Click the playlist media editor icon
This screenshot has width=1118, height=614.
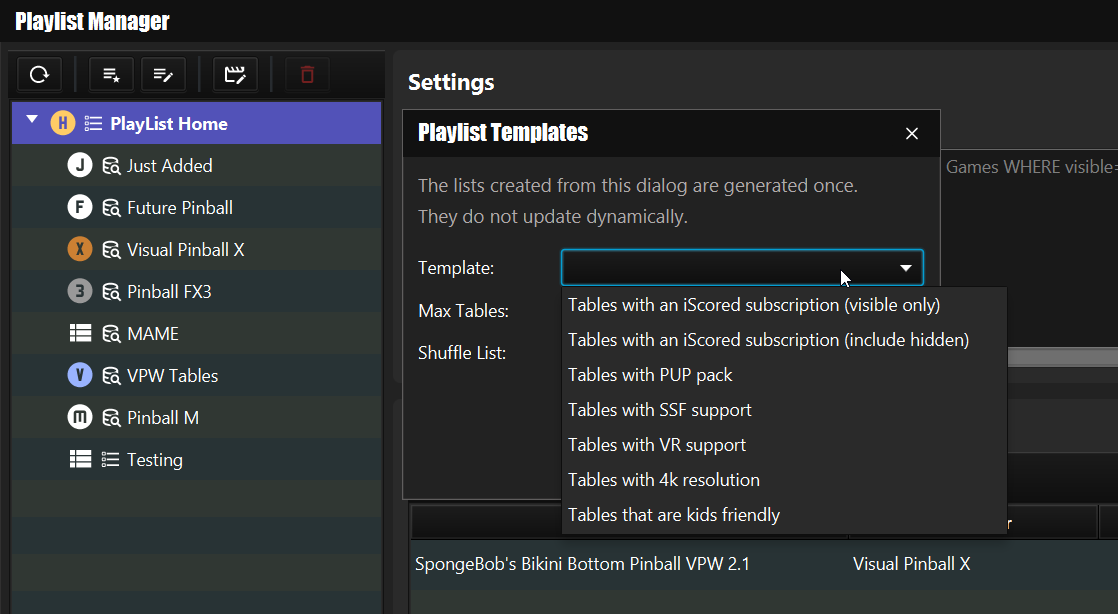coord(235,74)
